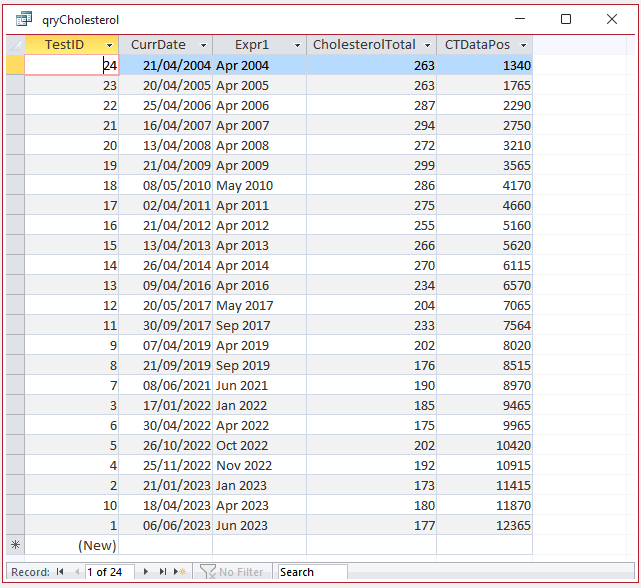Screen dimensions: 641x588
Task: Go to last record navigation button
Action: click(163, 572)
